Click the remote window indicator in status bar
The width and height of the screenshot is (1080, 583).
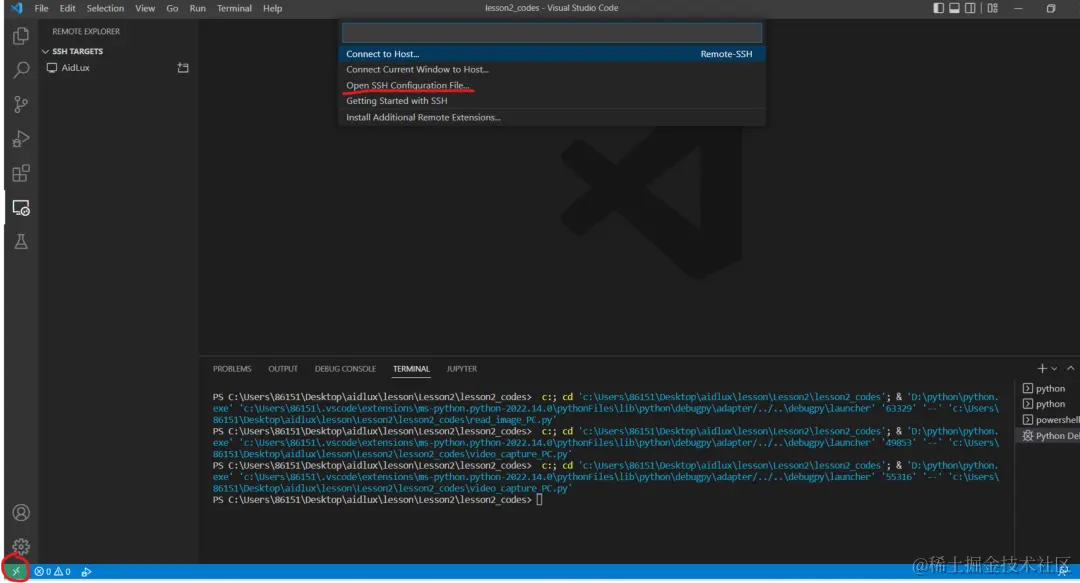point(15,571)
